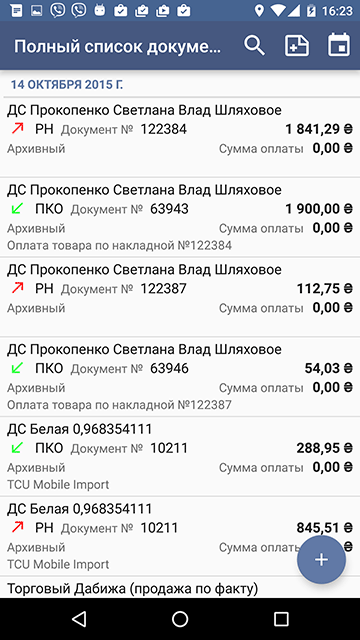The width and height of the screenshot is (360, 640).
Task: Tap the recent apps square button
Action: [281, 619]
